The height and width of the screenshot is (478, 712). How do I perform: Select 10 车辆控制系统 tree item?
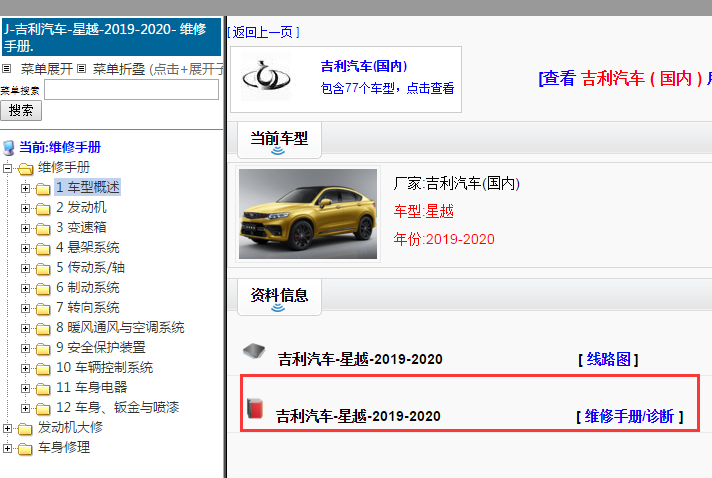click(104, 367)
